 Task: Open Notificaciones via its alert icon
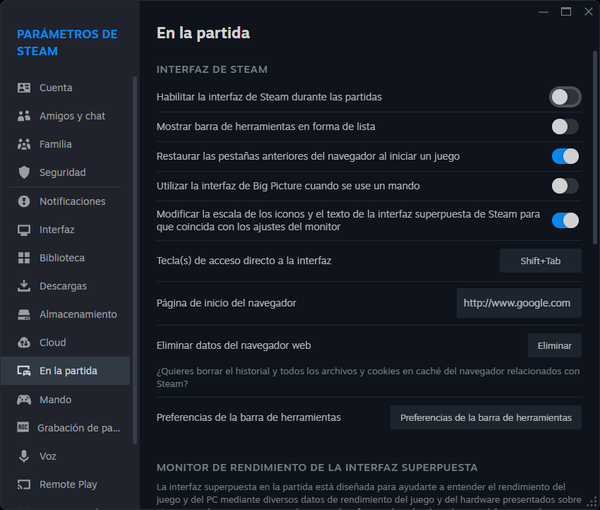(x=24, y=201)
